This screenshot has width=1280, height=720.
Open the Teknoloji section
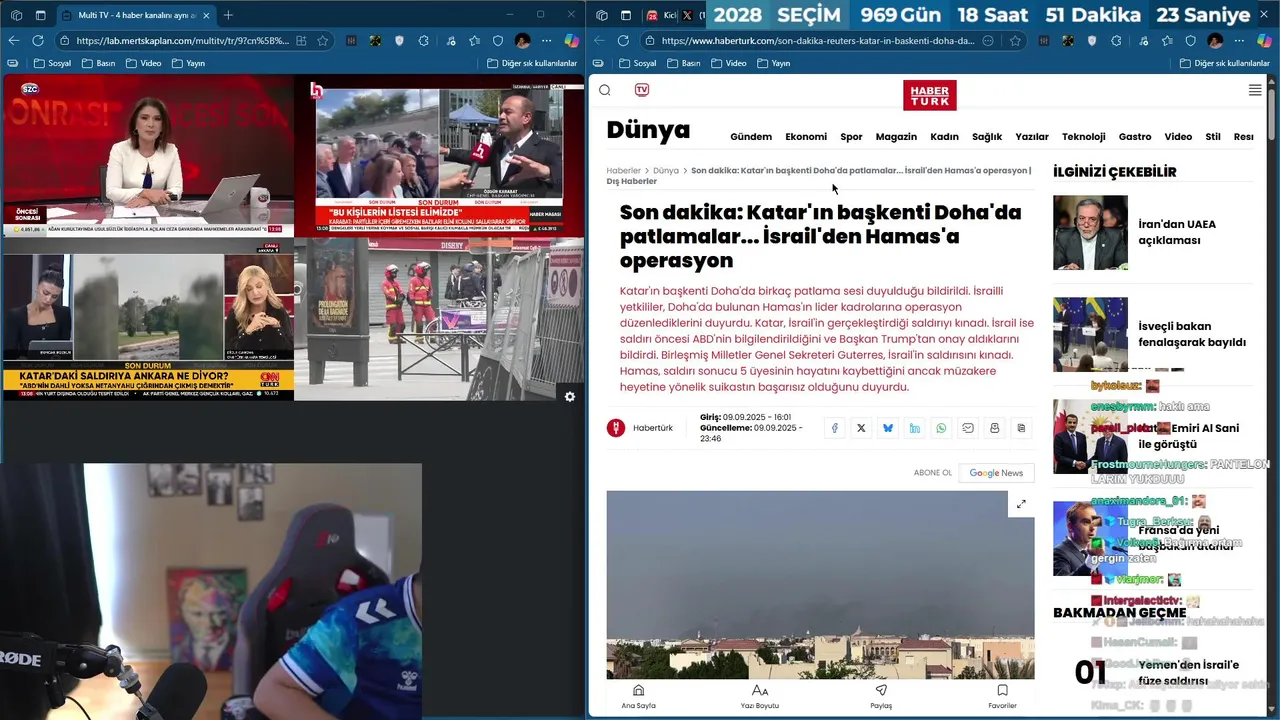(1084, 137)
